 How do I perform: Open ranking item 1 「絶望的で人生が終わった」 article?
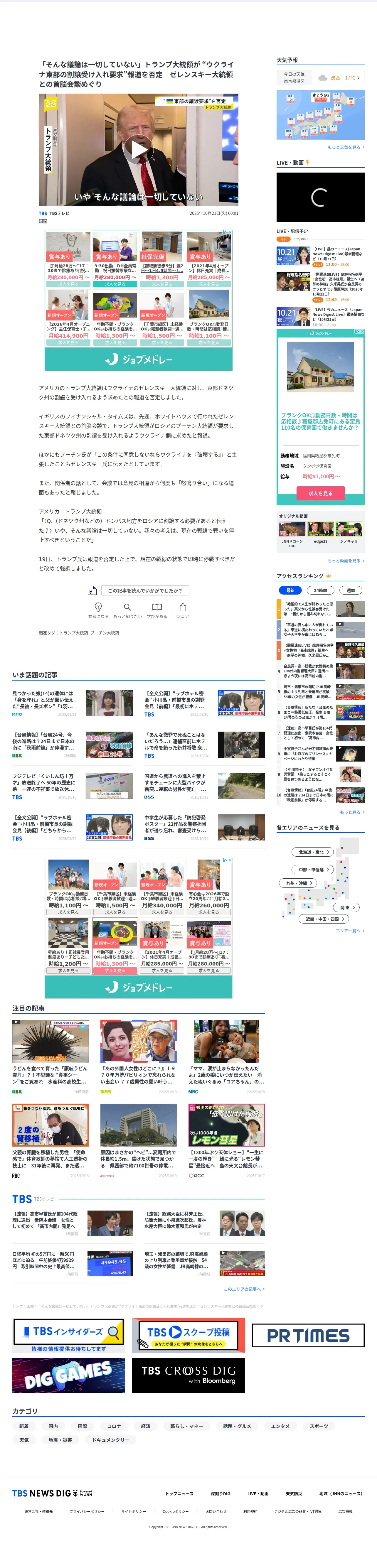(x=321, y=609)
